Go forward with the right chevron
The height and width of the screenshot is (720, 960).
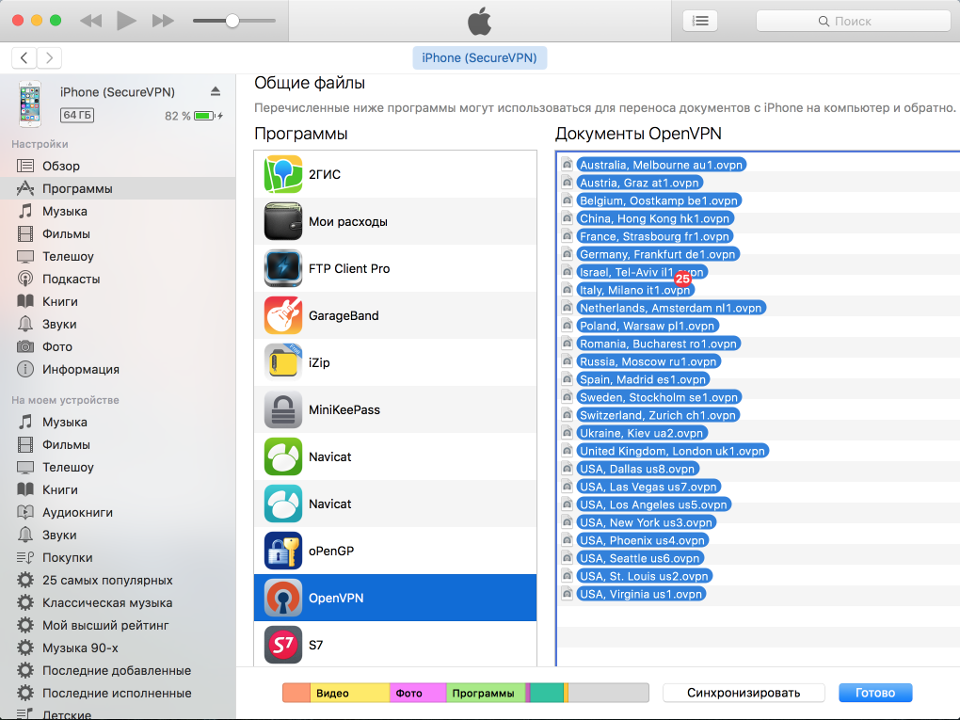click(49, 58)
